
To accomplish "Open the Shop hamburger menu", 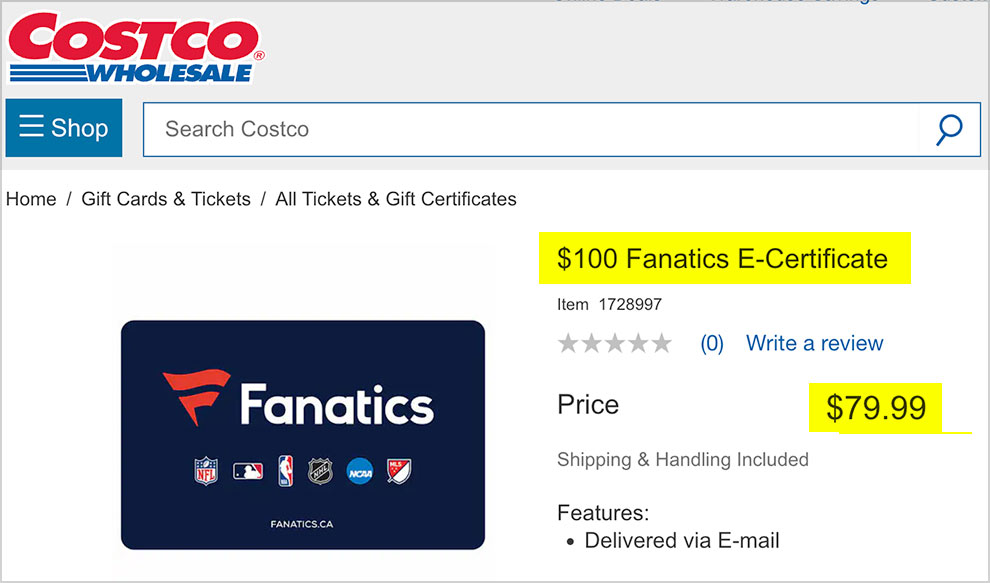I will (x=64, y=128).
